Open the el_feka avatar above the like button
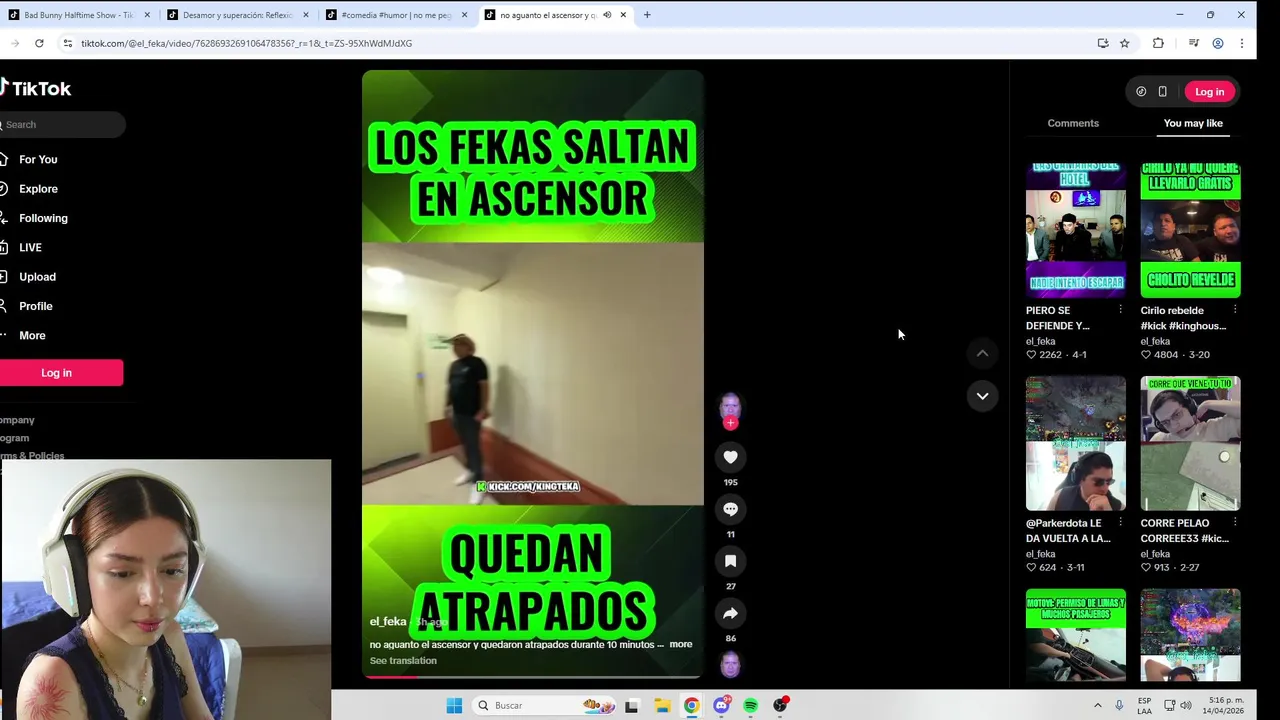 click(x=730, y=406)
